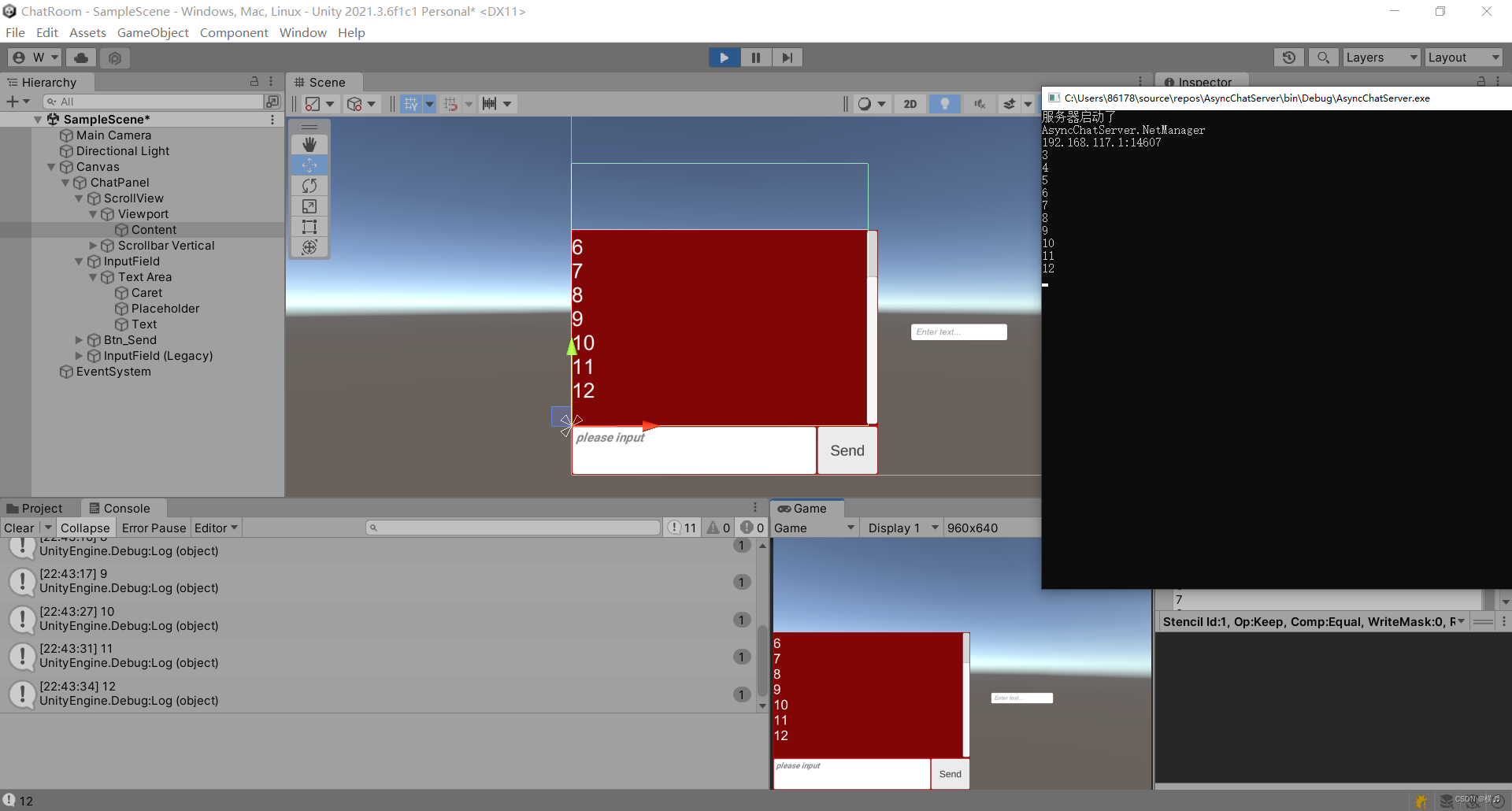The image size is (1512, 811).
Task: Toggle Collapse in Console
Action: 85,528
